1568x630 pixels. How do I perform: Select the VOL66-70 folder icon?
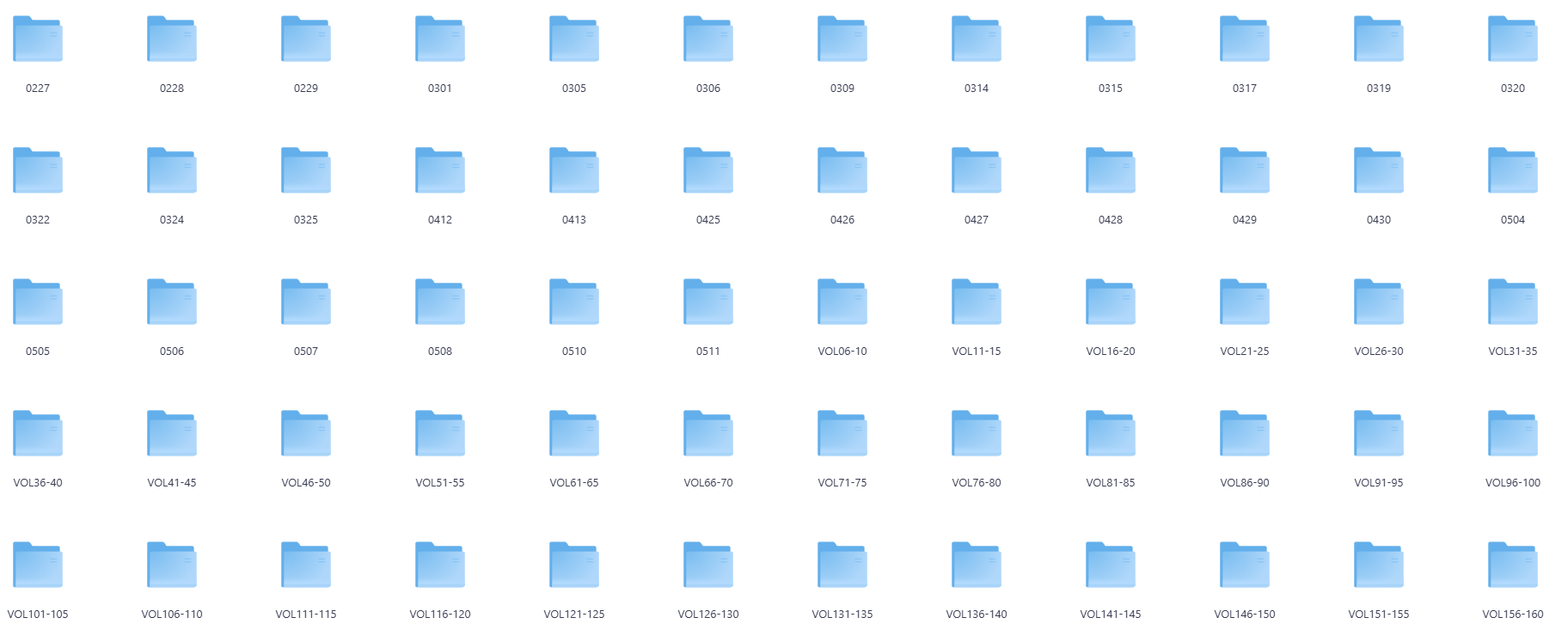pyautogui.click(x=708, y=433)
